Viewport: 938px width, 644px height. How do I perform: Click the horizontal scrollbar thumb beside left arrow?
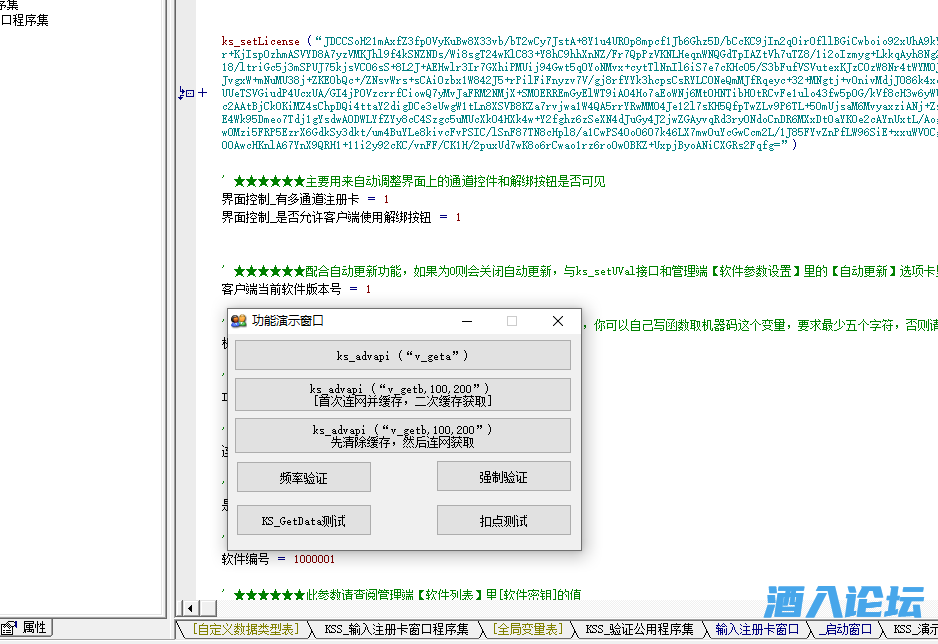pos(207,608)
